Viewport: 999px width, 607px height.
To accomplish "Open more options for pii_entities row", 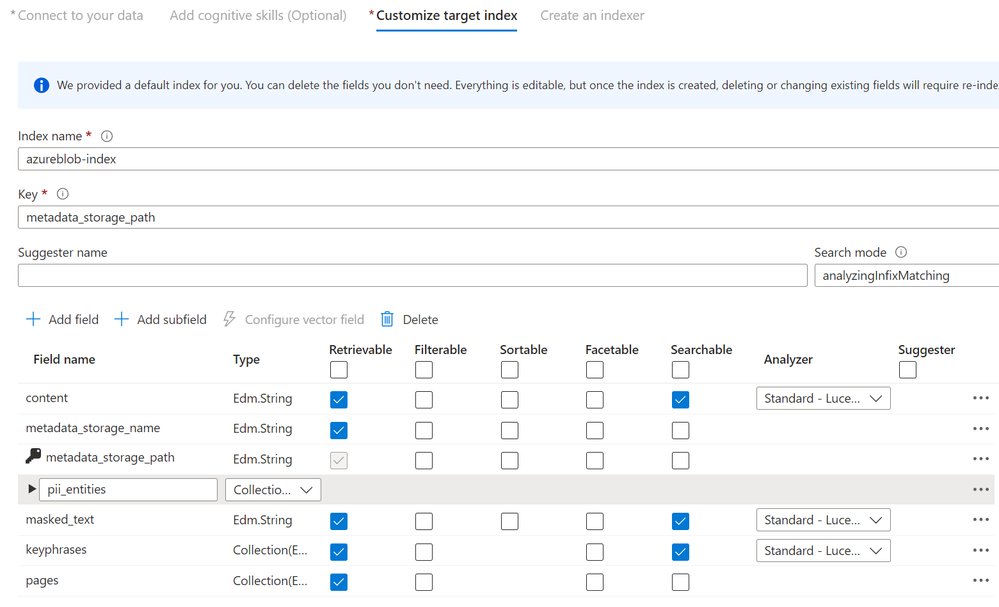I will 980,490.
